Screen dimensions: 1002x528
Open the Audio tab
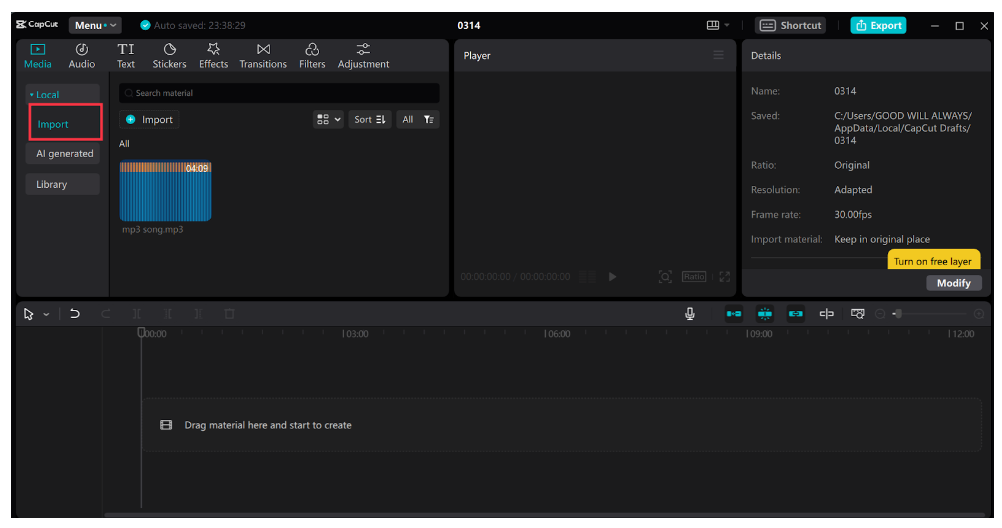coord(82,56)
